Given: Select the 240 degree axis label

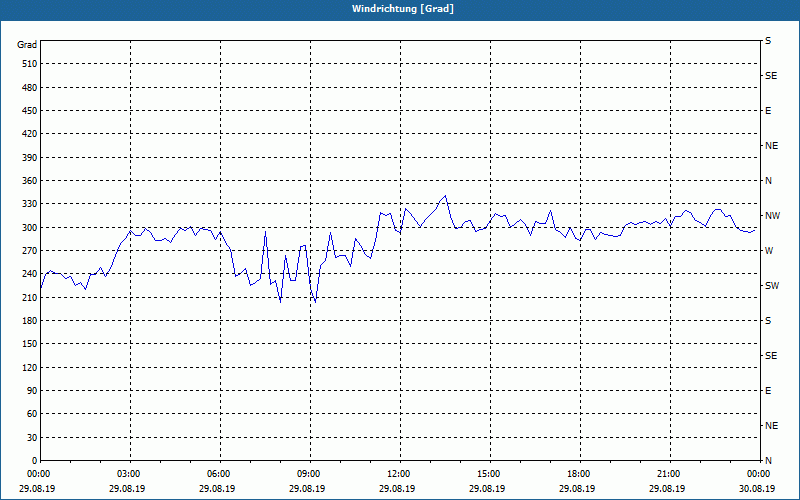Looking at the screenshot, I should [30, 274].
